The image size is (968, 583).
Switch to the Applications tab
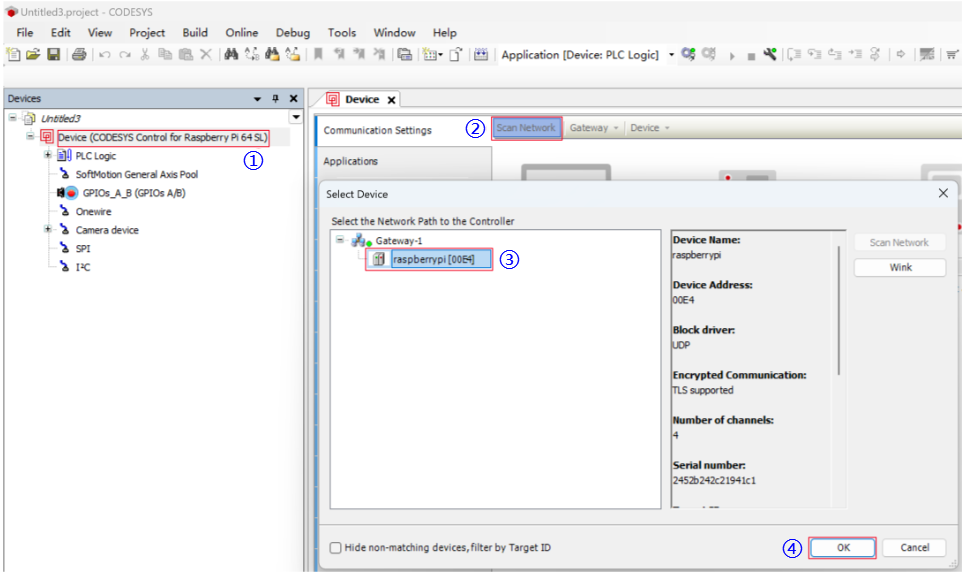coord(351,161)
